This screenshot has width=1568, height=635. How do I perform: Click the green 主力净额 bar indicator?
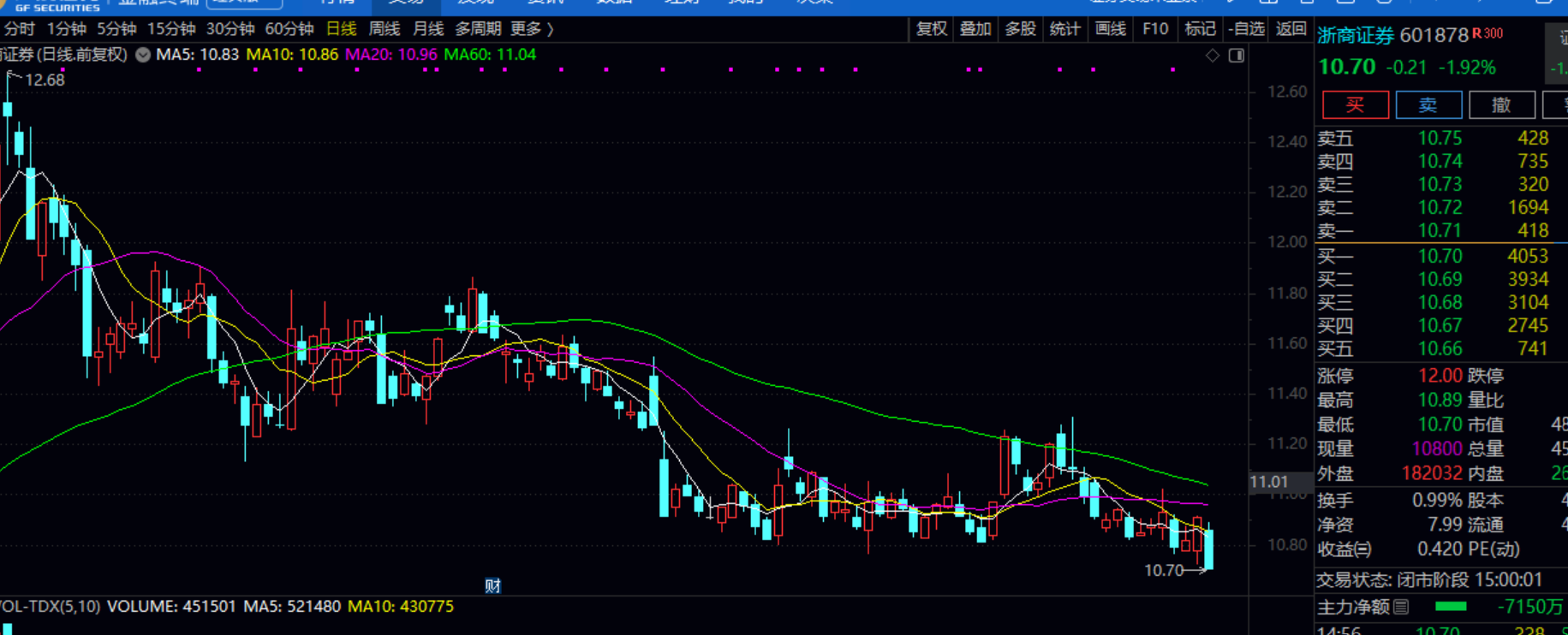coord(1451,607)
